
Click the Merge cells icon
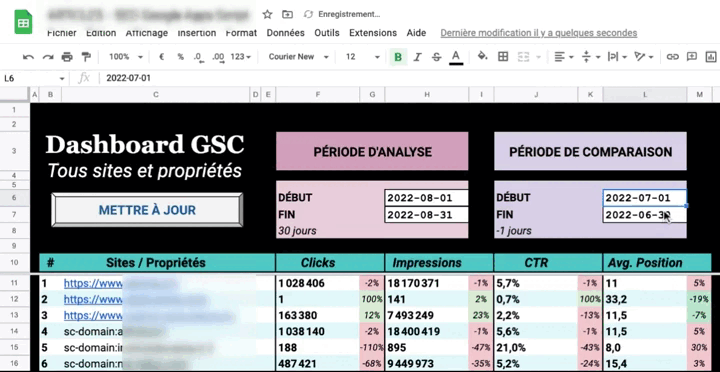[523, 56]
